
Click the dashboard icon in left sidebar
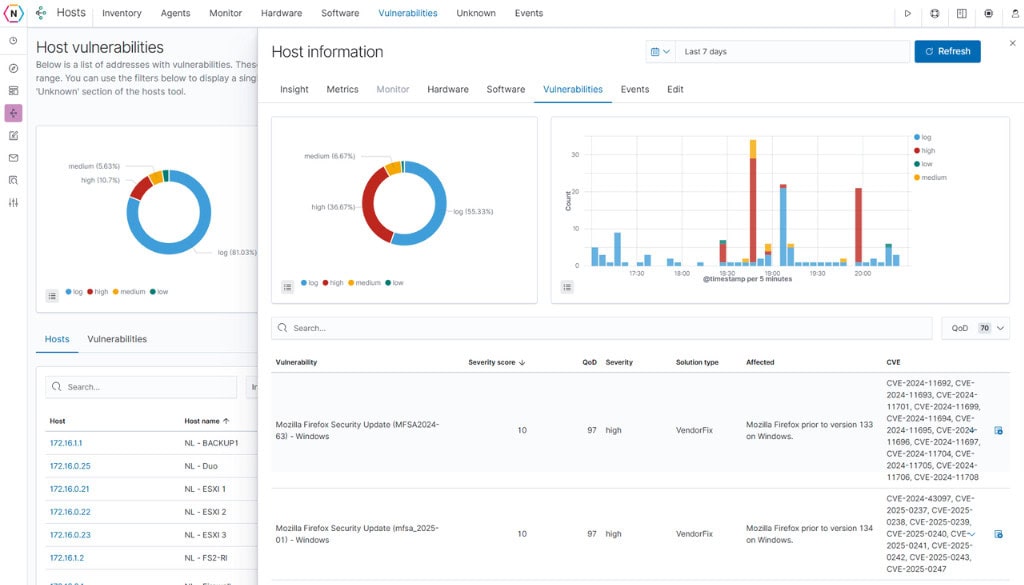[13, 90]
